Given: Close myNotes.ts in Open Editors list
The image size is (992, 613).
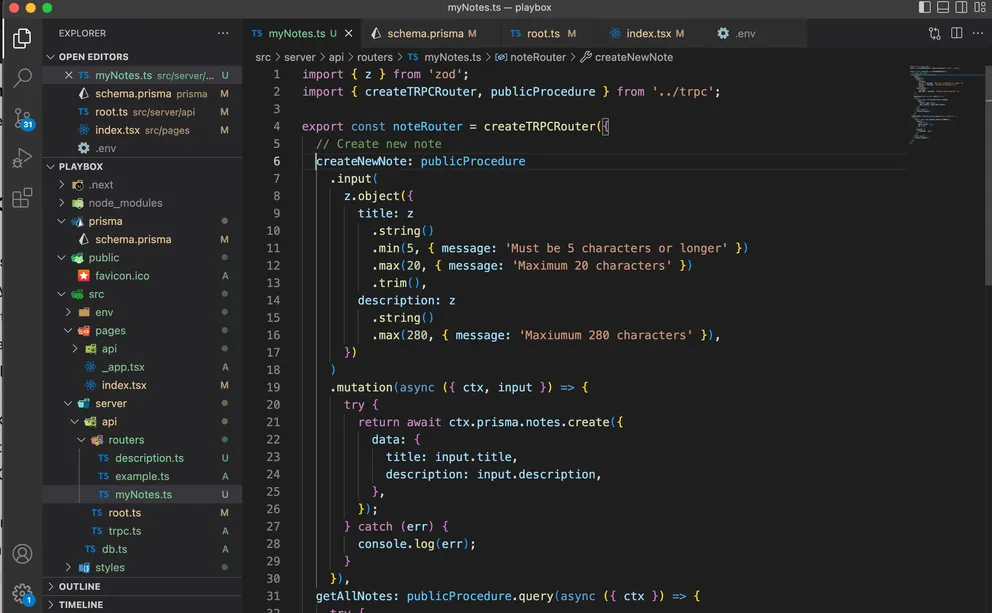Looking at the screenshot, I should pyautogui.click(x=69, y=75).
